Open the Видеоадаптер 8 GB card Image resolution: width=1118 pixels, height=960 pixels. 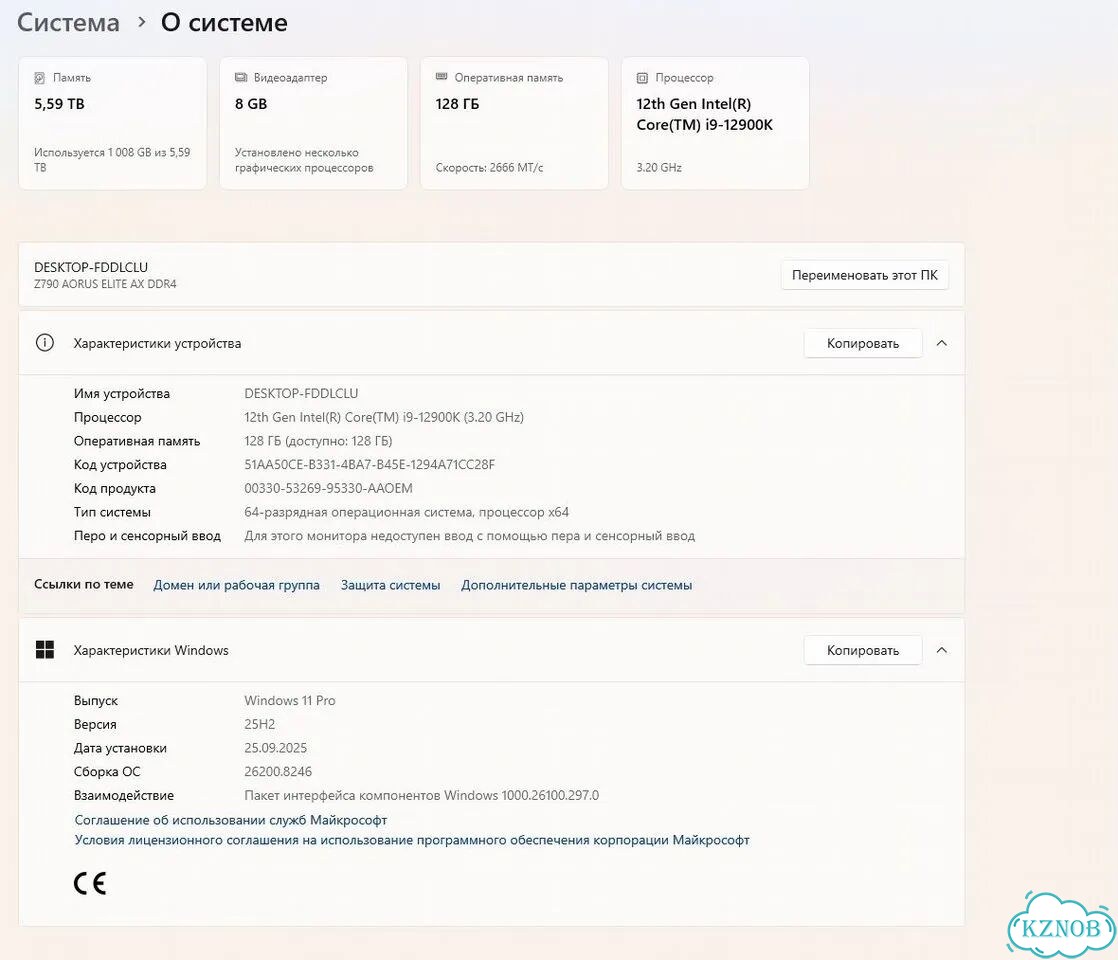tap(314, 123)
